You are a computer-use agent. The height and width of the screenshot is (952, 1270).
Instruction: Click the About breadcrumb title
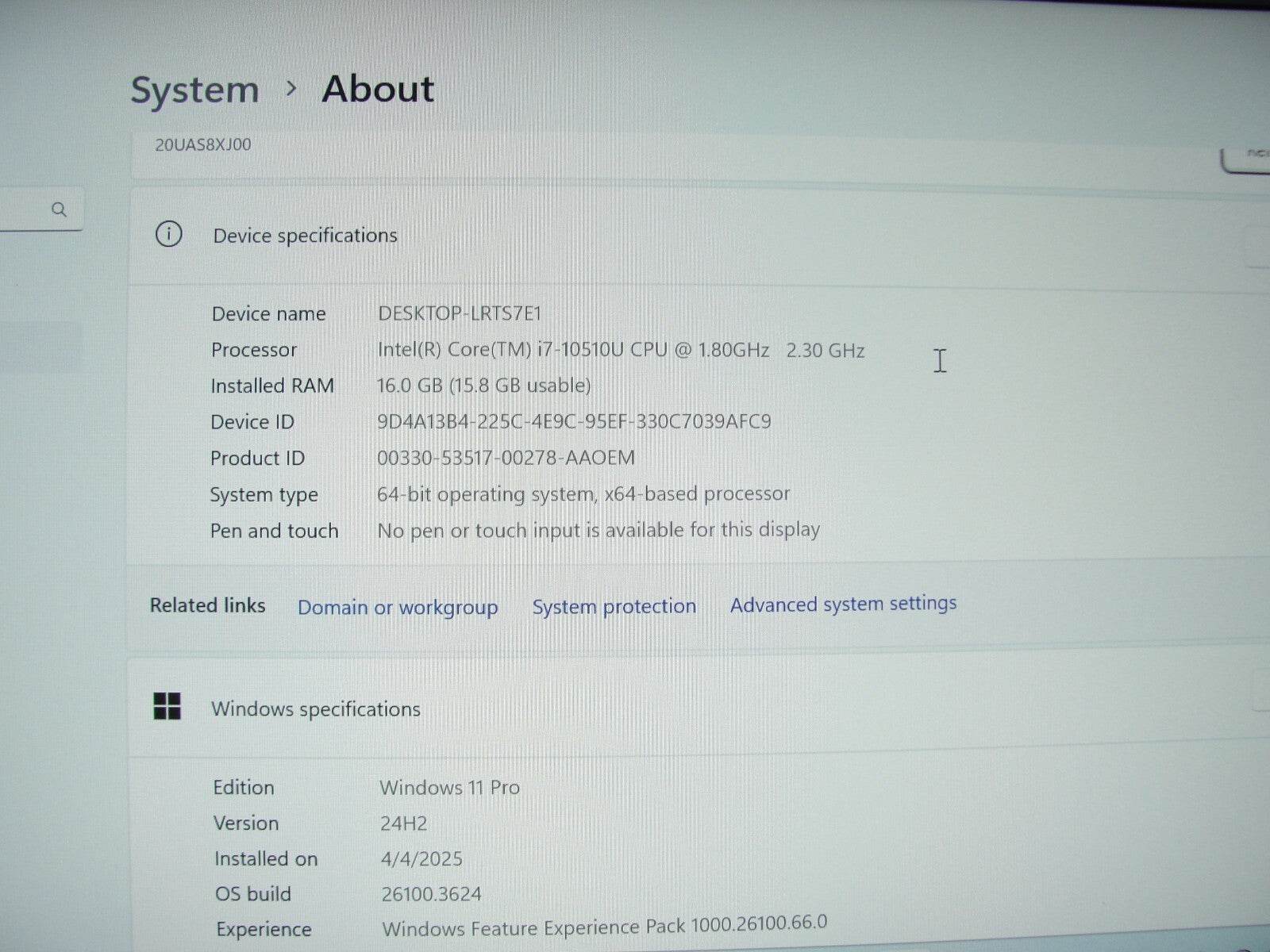(x=377, y=89)
